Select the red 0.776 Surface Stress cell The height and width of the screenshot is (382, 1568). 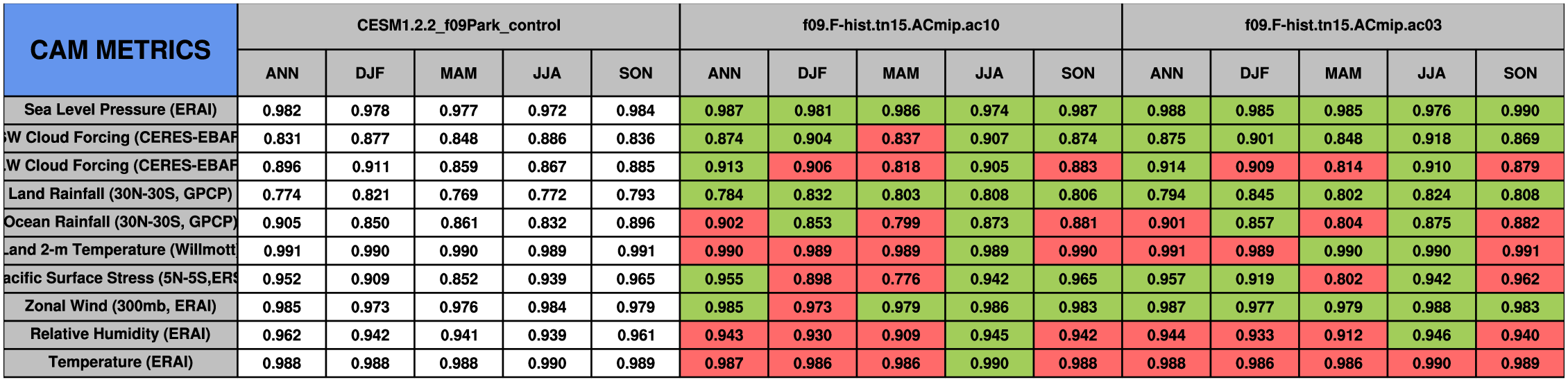901,279
